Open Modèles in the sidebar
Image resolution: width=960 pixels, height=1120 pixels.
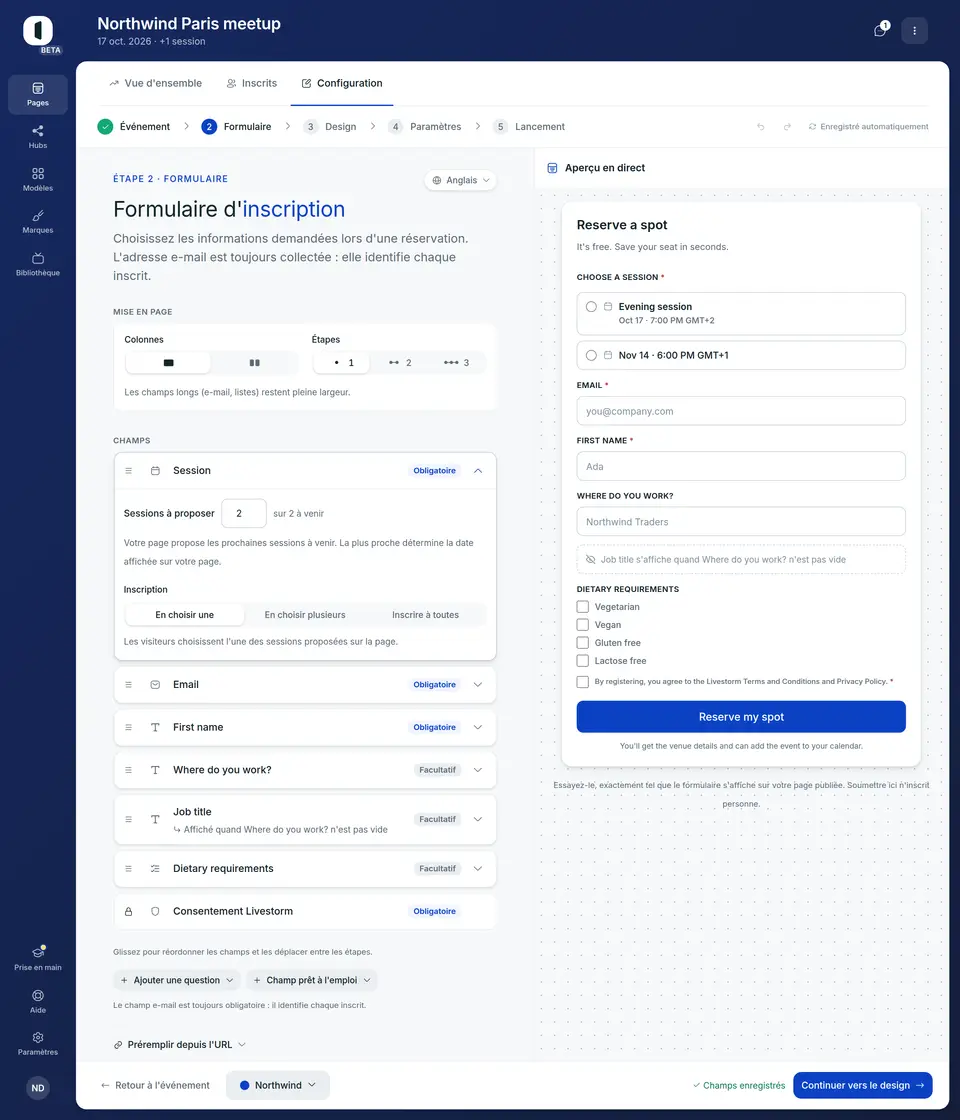[x=38, y=179]
